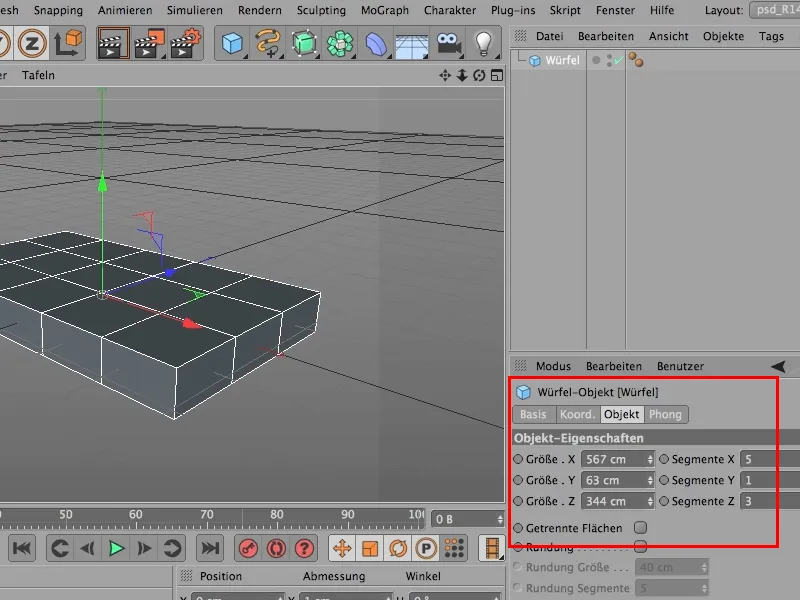Open the Animieren menu
Image resolution: width=800 pixels, height=600 pixels.
(125, 10)
